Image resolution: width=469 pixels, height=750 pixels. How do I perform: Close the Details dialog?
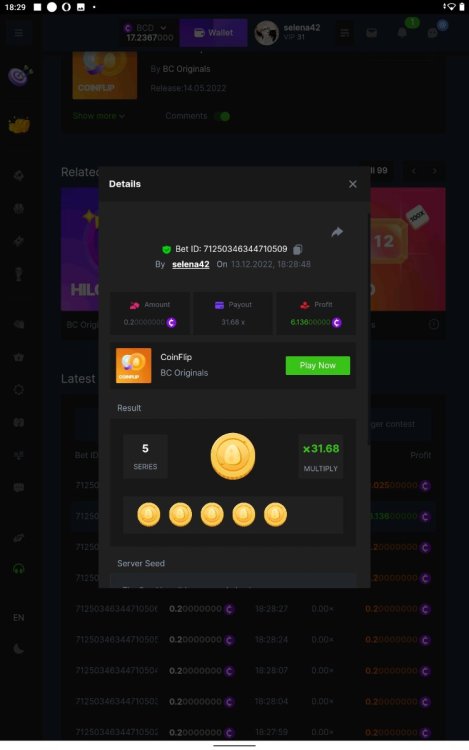tap(353, 184)
